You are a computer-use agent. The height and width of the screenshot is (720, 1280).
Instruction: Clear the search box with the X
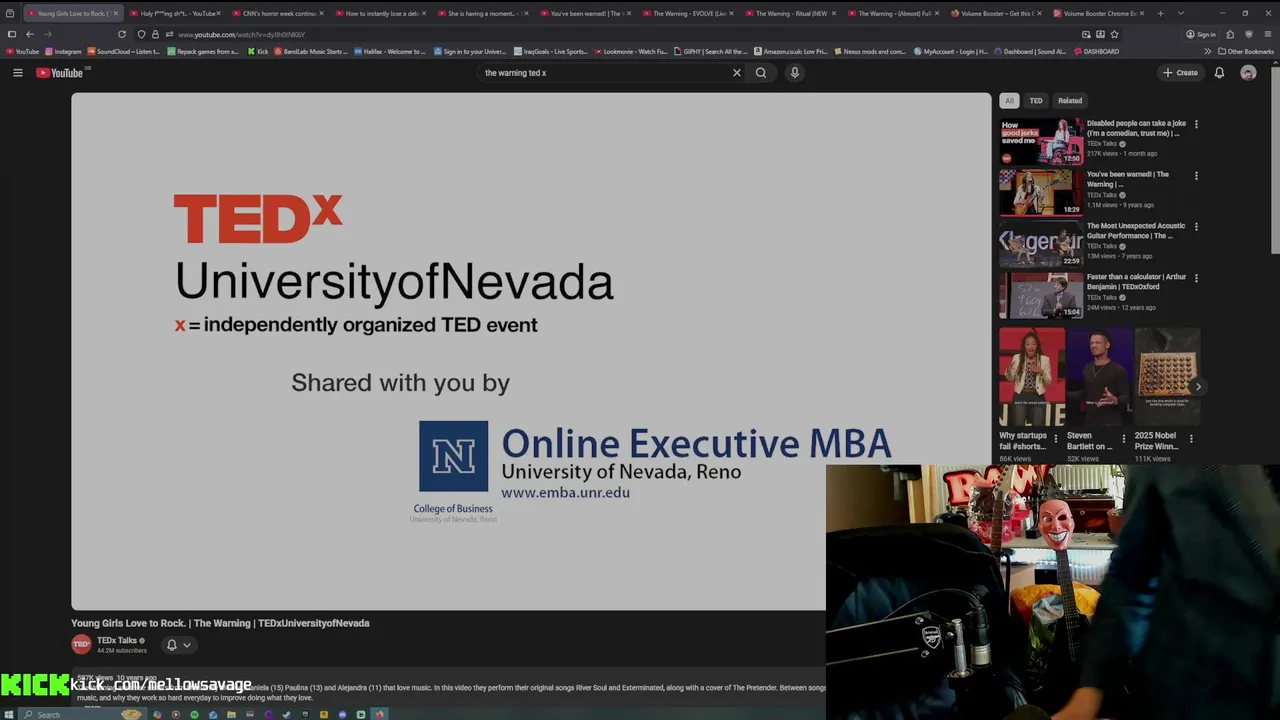point(737,73)
